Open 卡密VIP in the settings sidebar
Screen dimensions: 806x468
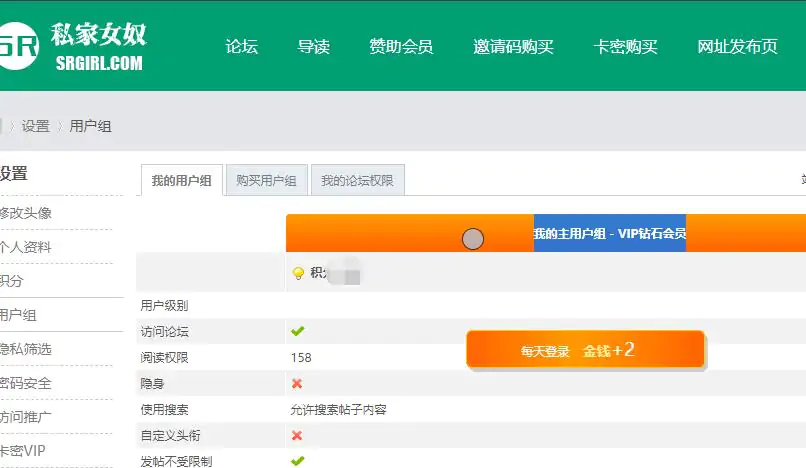23,451
